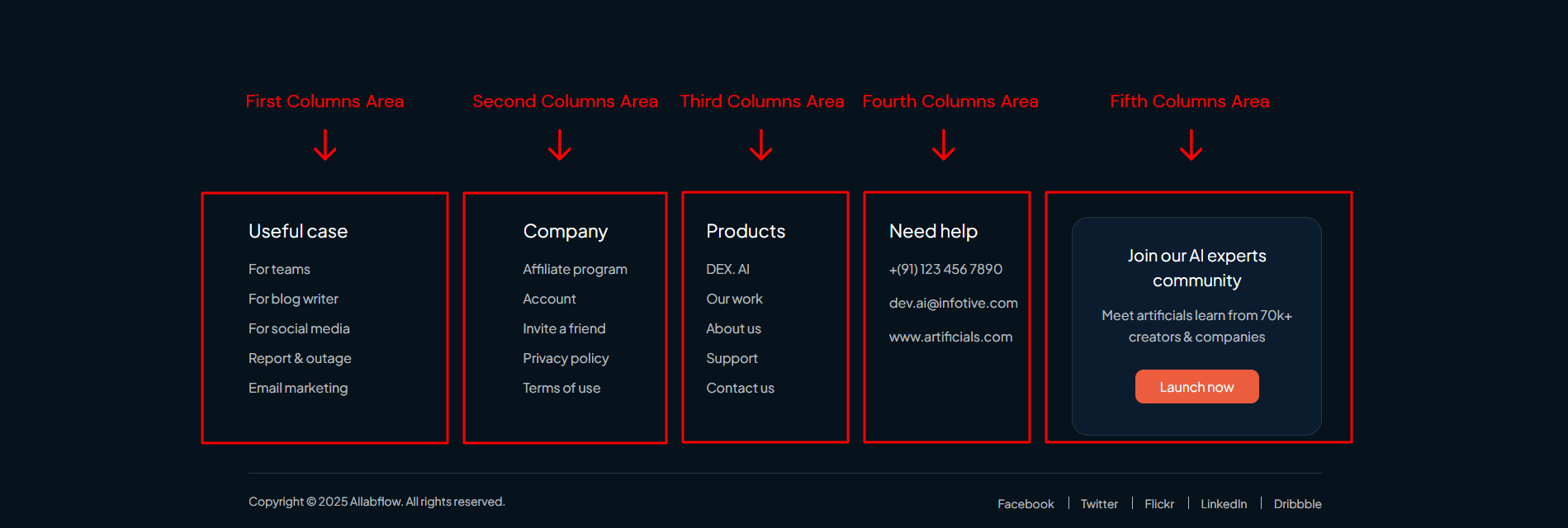Screen dimensions: 1568x528
Task: Open the Dribbble social link
Action: click(x=1297, y=504)
